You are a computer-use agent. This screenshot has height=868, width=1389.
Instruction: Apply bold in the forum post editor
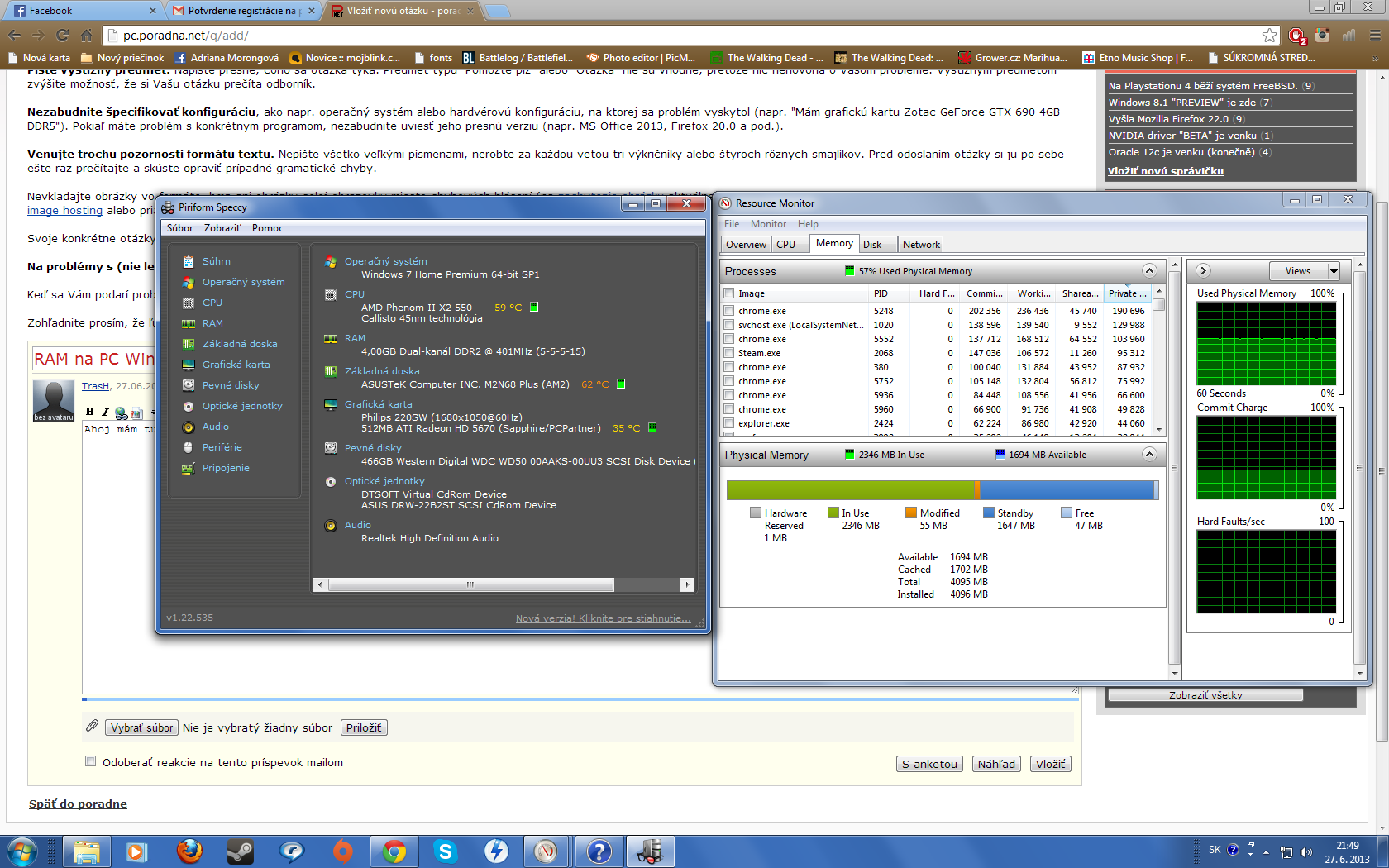90,412
